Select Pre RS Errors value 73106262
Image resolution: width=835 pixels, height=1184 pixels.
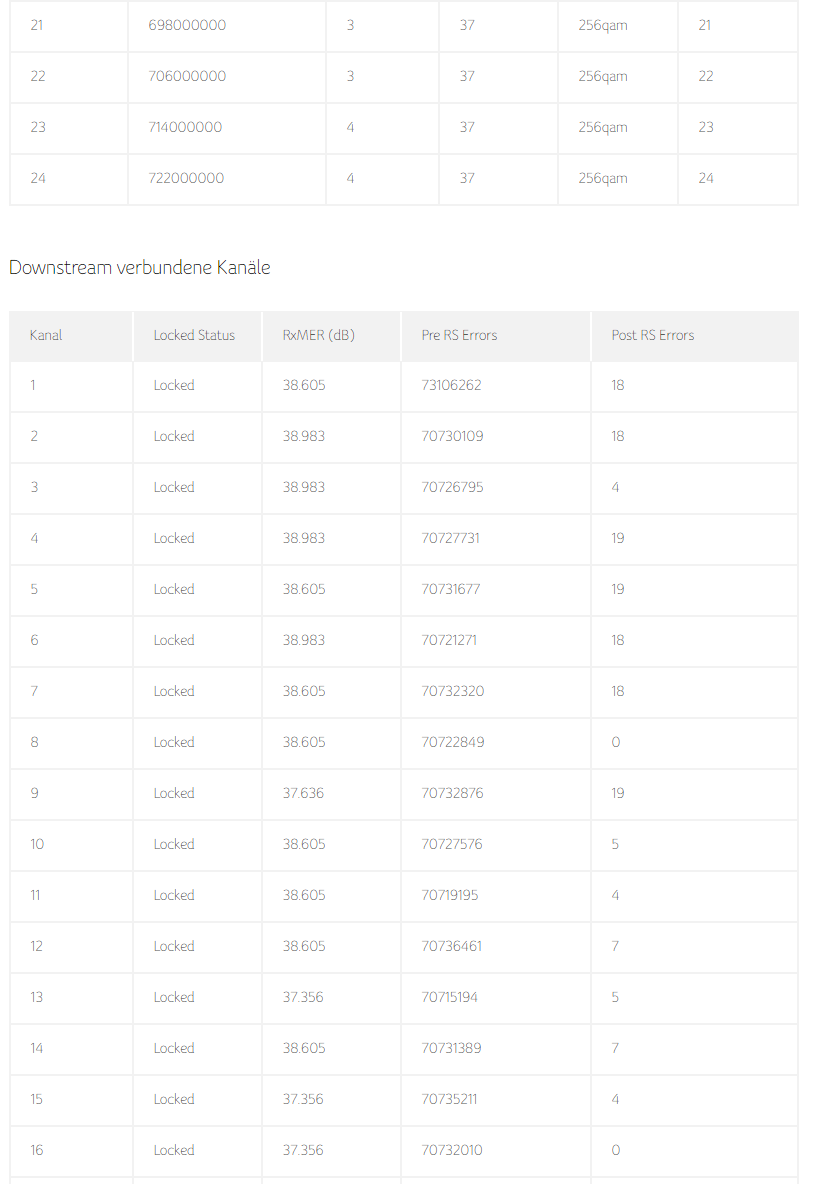click(451, 385)
